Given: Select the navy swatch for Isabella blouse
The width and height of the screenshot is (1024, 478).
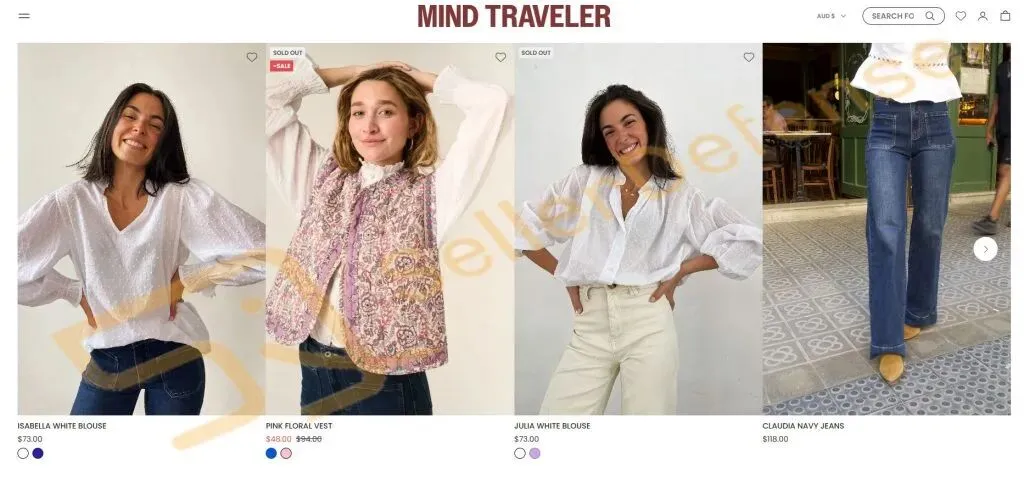Looking at the screenshot, I should [38, 453].
